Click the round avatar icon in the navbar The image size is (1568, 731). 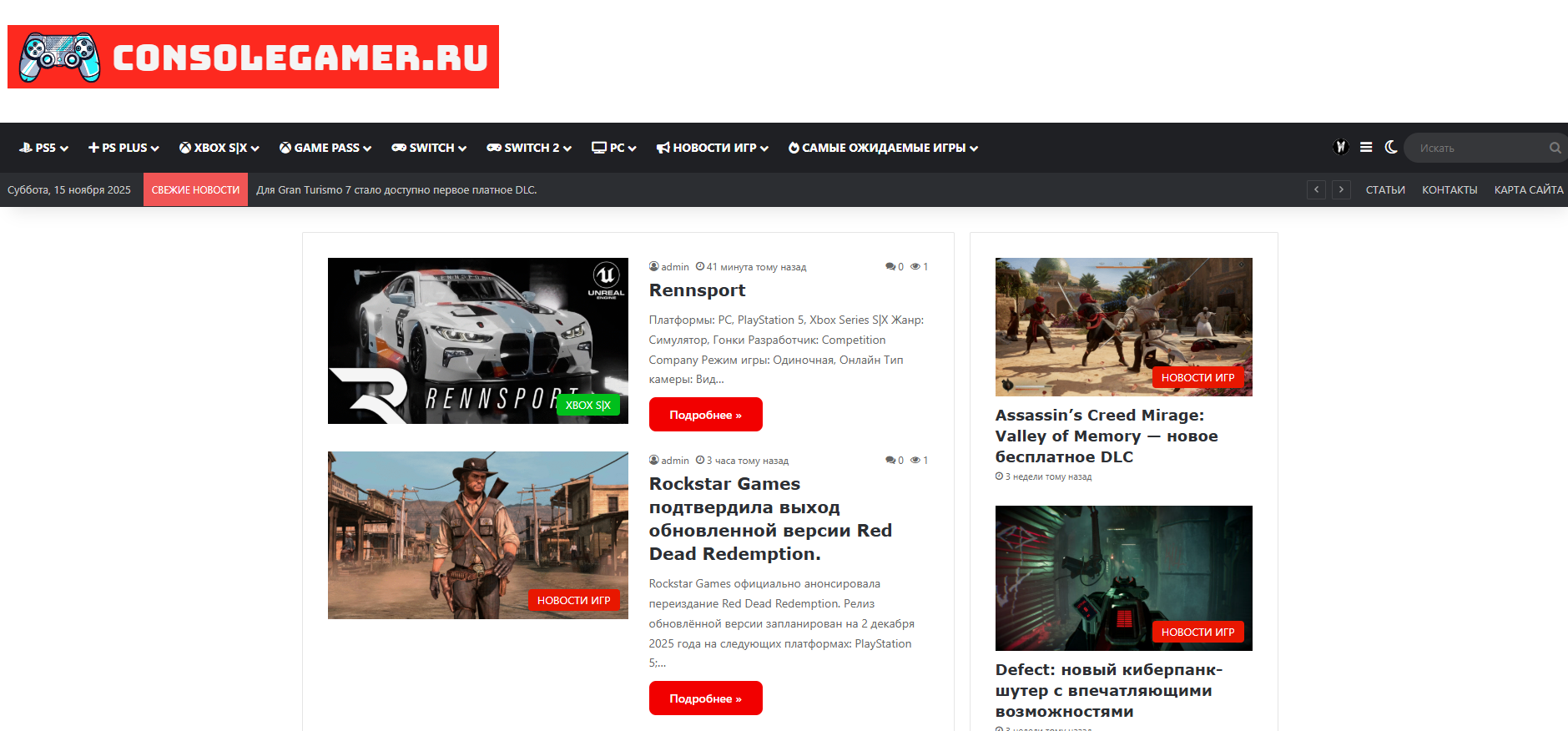point(1341,147)
